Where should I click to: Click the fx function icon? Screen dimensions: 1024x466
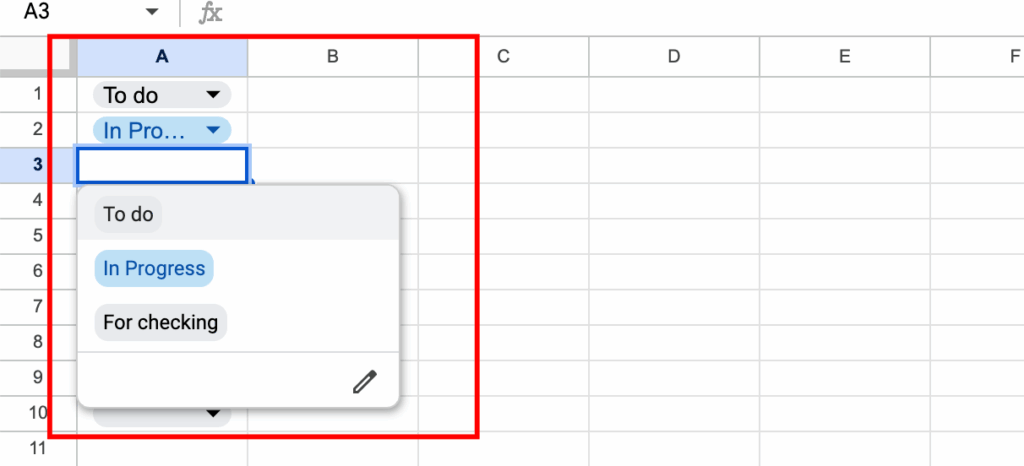coord(211,13)
